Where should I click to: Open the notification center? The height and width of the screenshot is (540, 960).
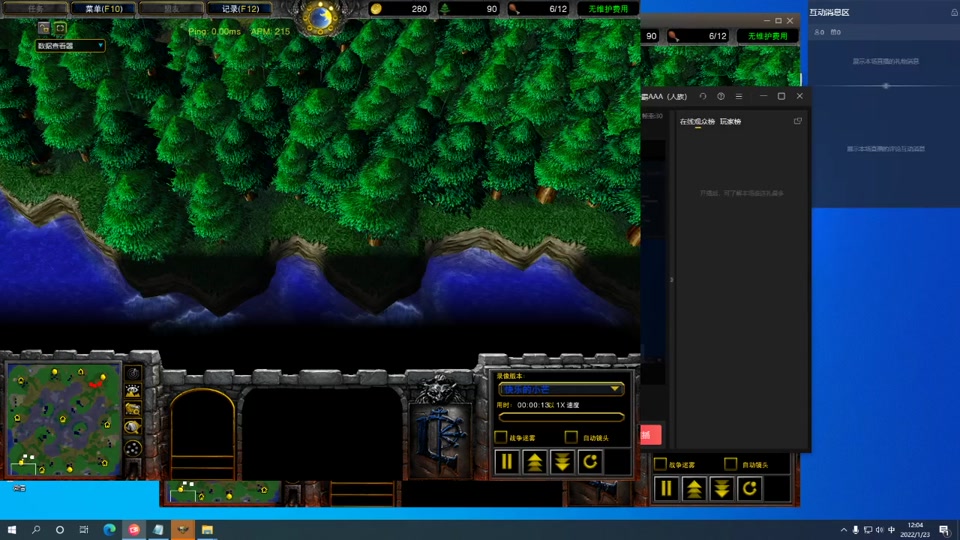[945, 530]
